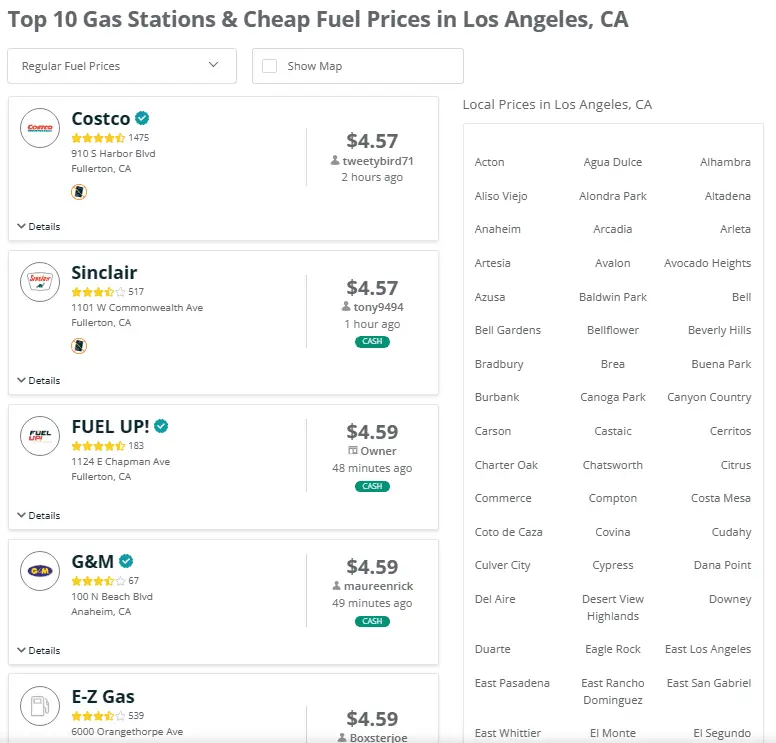Open the Regular Fuel Prices dropdown

(122, 66)
